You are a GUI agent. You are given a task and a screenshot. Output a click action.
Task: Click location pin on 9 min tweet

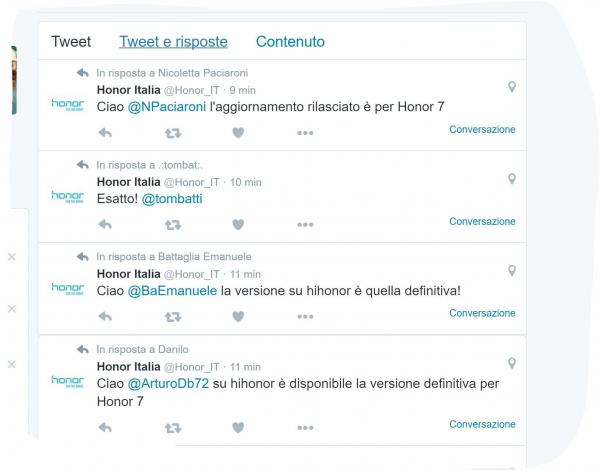click(512, 87)
